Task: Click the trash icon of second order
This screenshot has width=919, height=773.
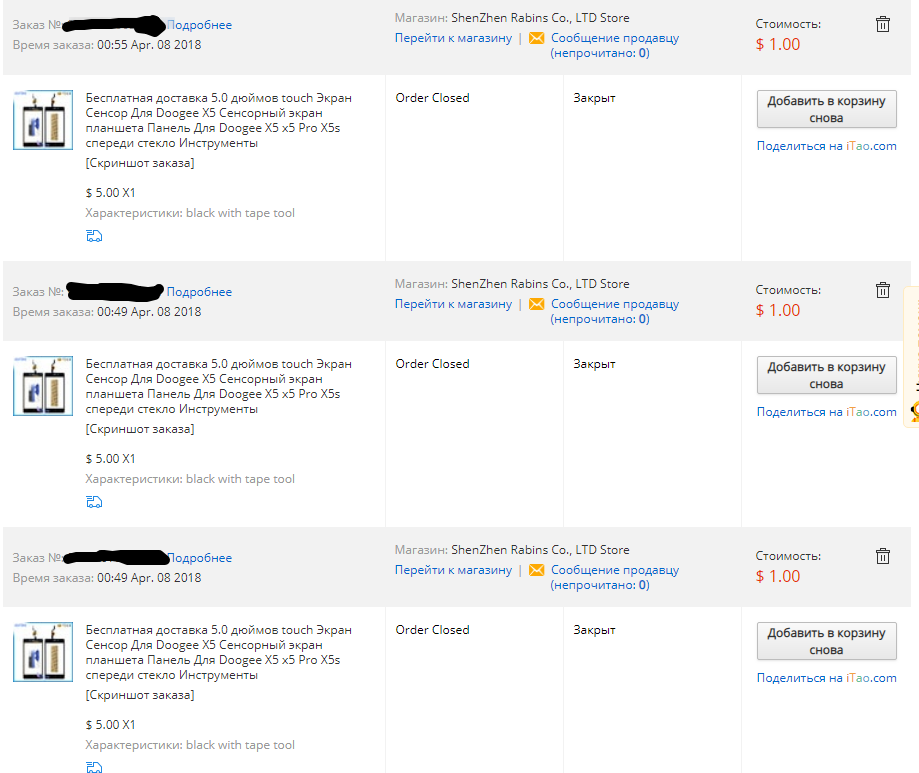Action: click(x=883, y=290)
